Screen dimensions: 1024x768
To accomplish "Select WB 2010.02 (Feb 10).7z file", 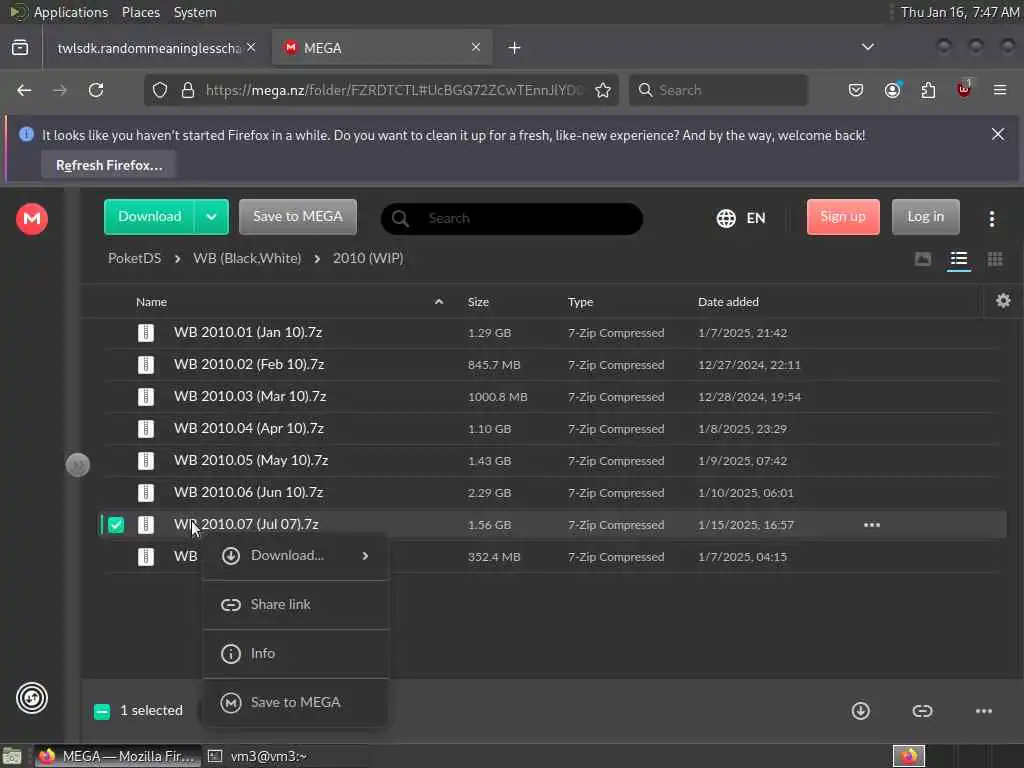I will pyautogui.click(x=249, y=364).
